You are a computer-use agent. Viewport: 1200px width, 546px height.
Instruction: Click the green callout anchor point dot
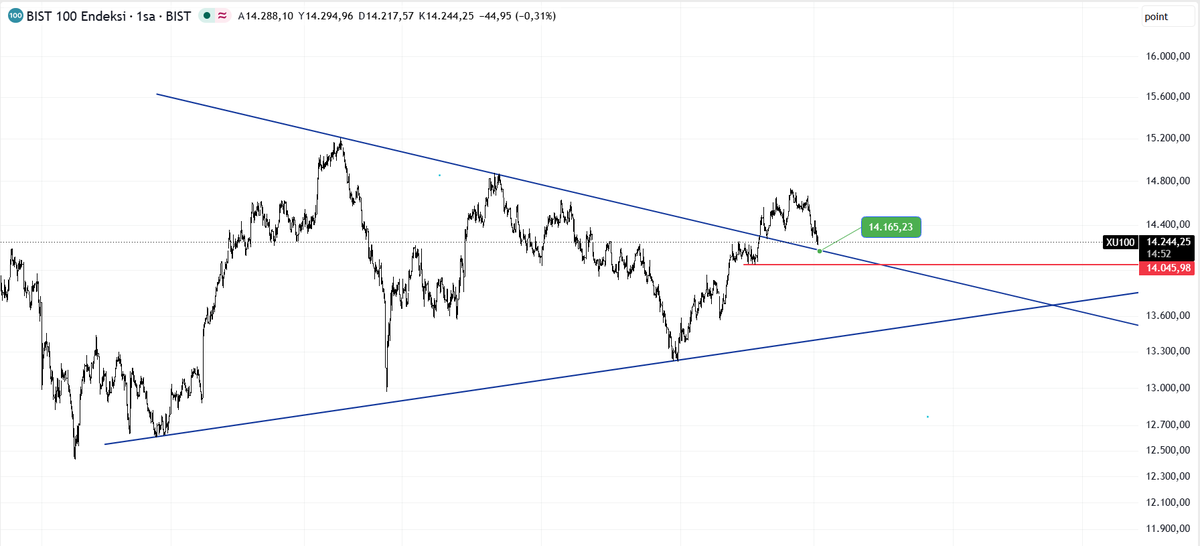(x=820, y=250)
